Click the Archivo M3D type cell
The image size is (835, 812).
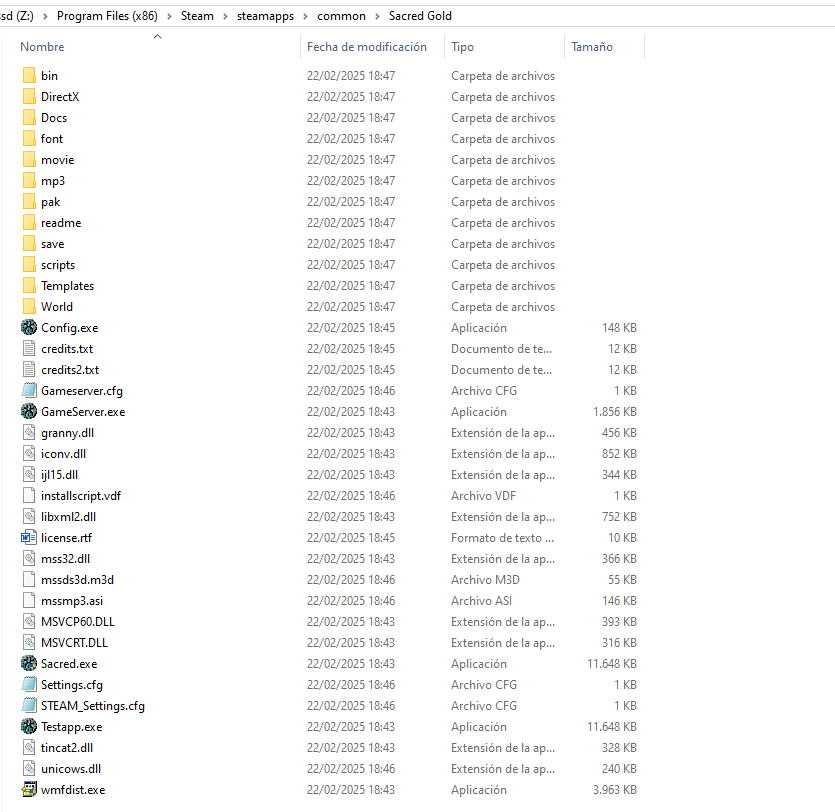(x=485, y=580)
